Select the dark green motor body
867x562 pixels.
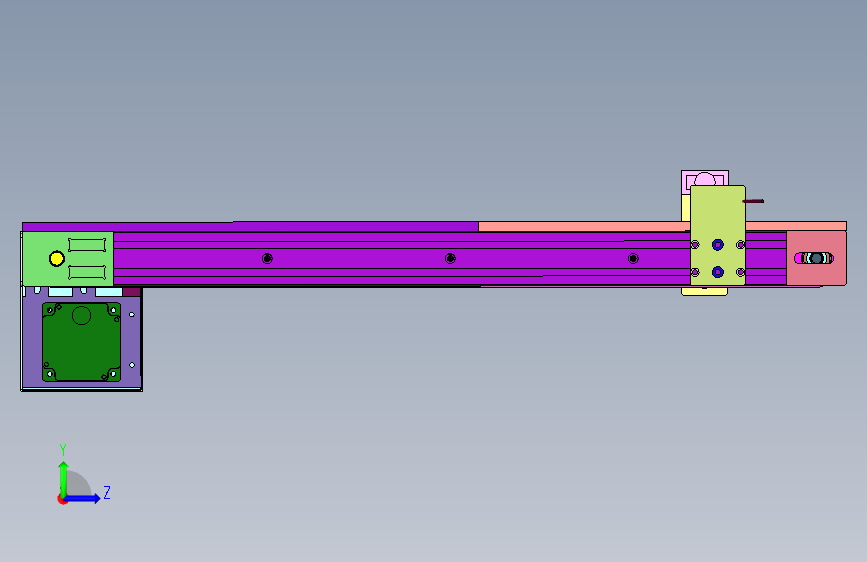[81, 342]
